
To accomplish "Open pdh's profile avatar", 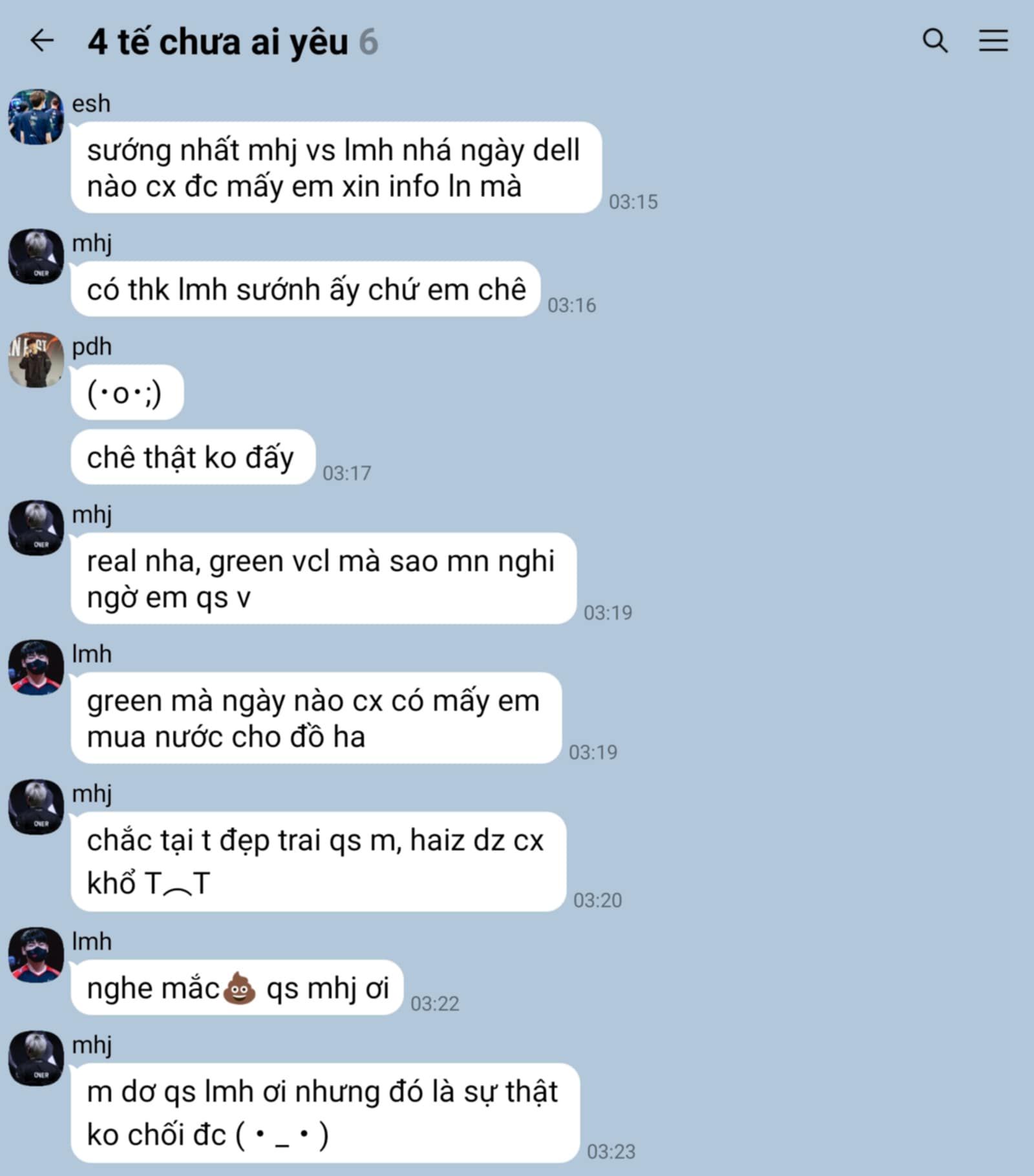I will click(x=36, y=359).
